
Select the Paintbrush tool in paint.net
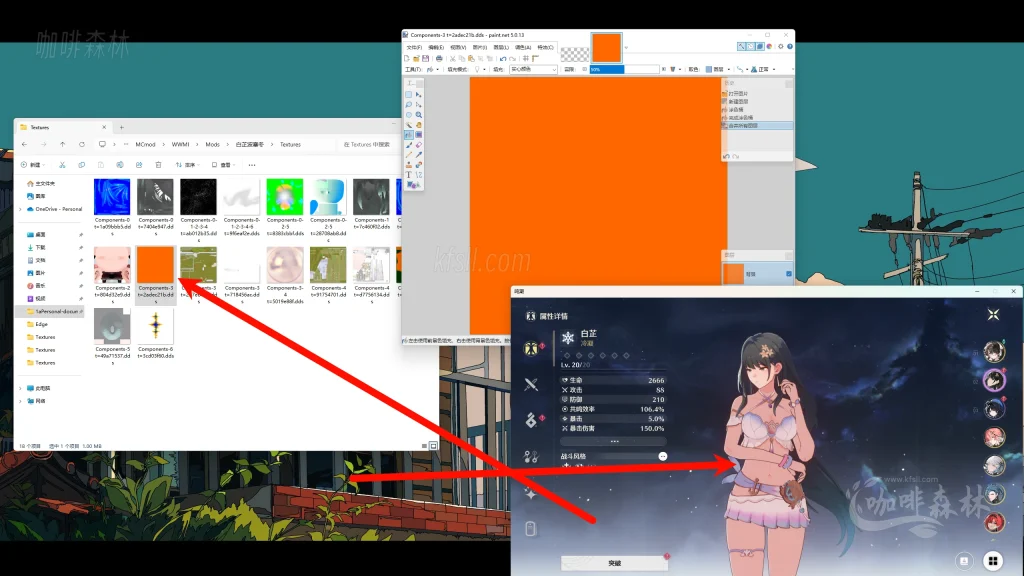(409, 145)
